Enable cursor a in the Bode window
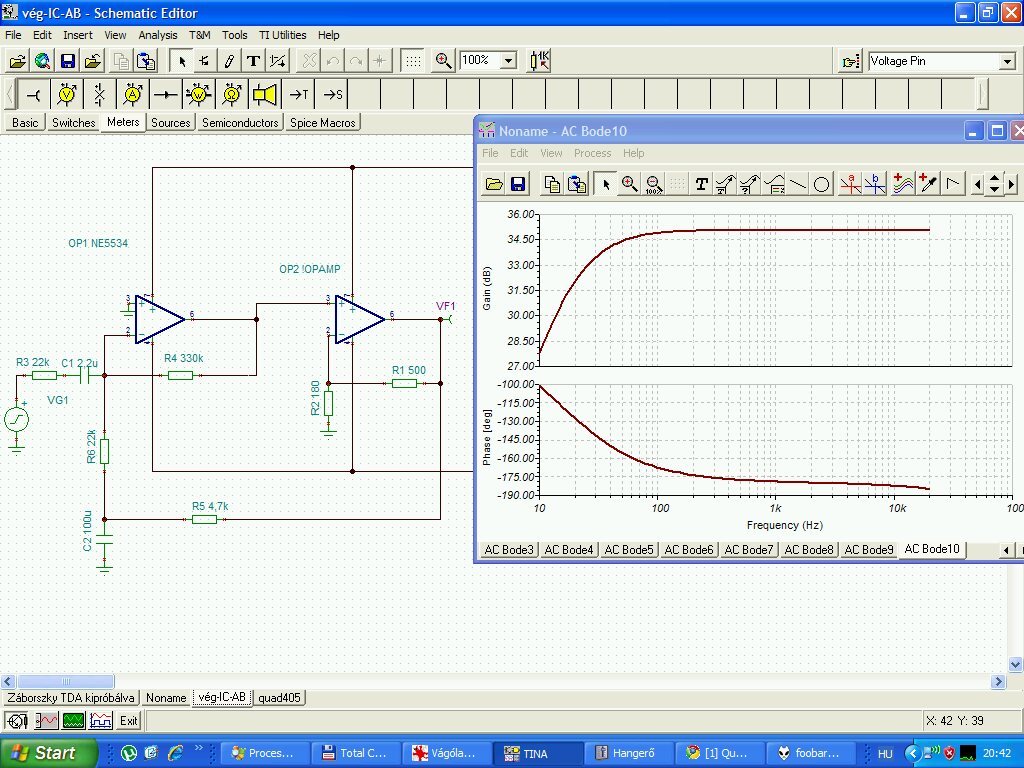 tap(850, 185)
